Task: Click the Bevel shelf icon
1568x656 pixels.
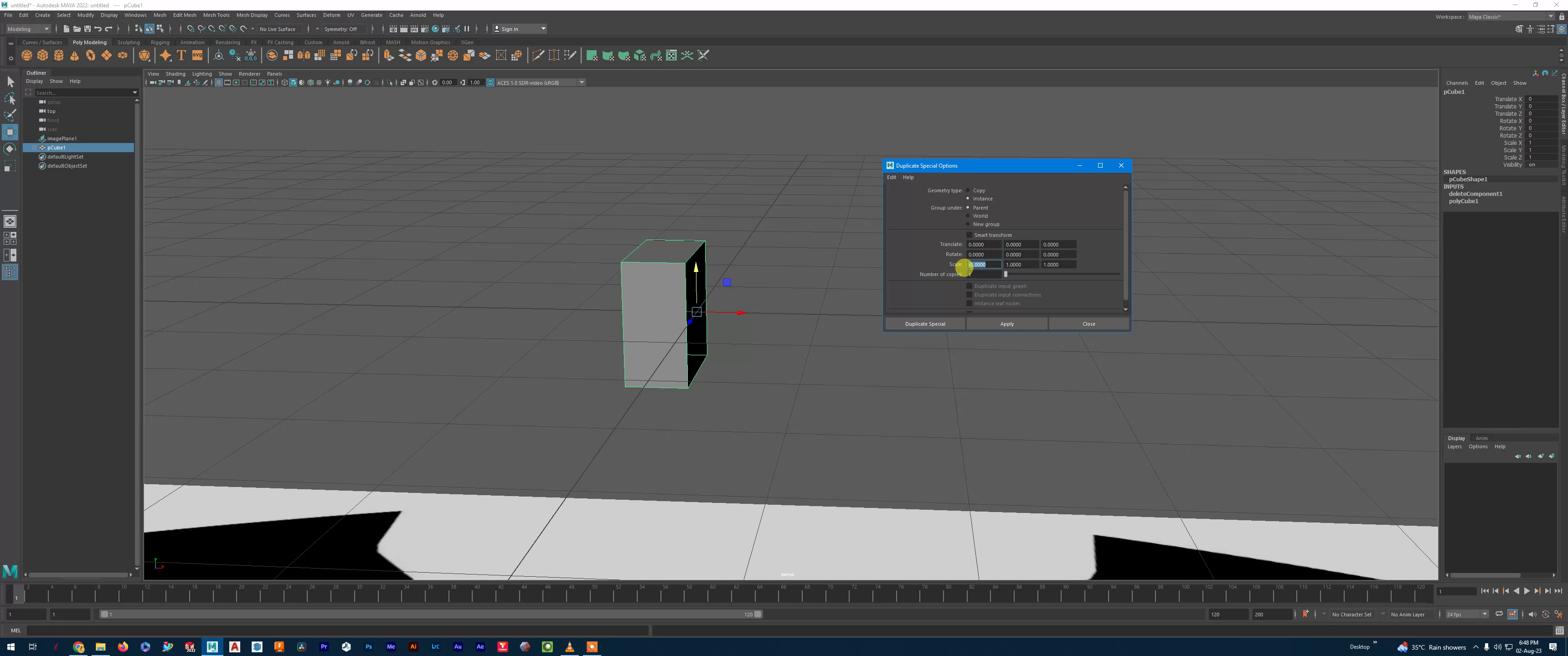Action: [x=421, y=56]
